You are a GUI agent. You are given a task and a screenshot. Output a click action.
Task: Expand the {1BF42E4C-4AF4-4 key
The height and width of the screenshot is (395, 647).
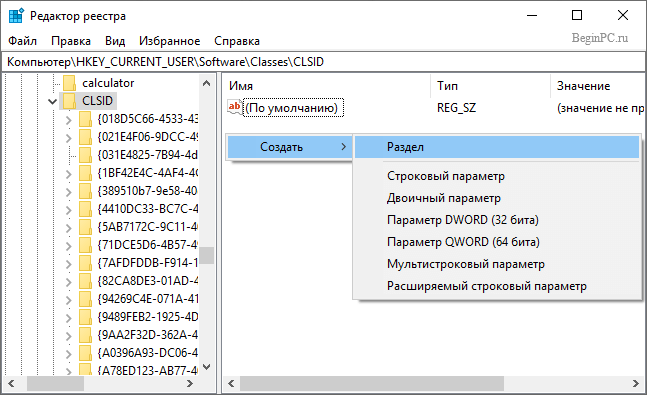pos(68,174)
